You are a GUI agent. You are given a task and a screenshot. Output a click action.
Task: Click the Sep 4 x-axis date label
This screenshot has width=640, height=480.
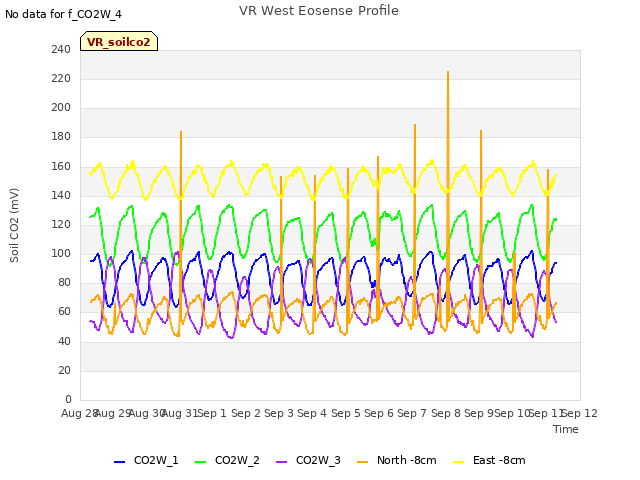[312, 413]
